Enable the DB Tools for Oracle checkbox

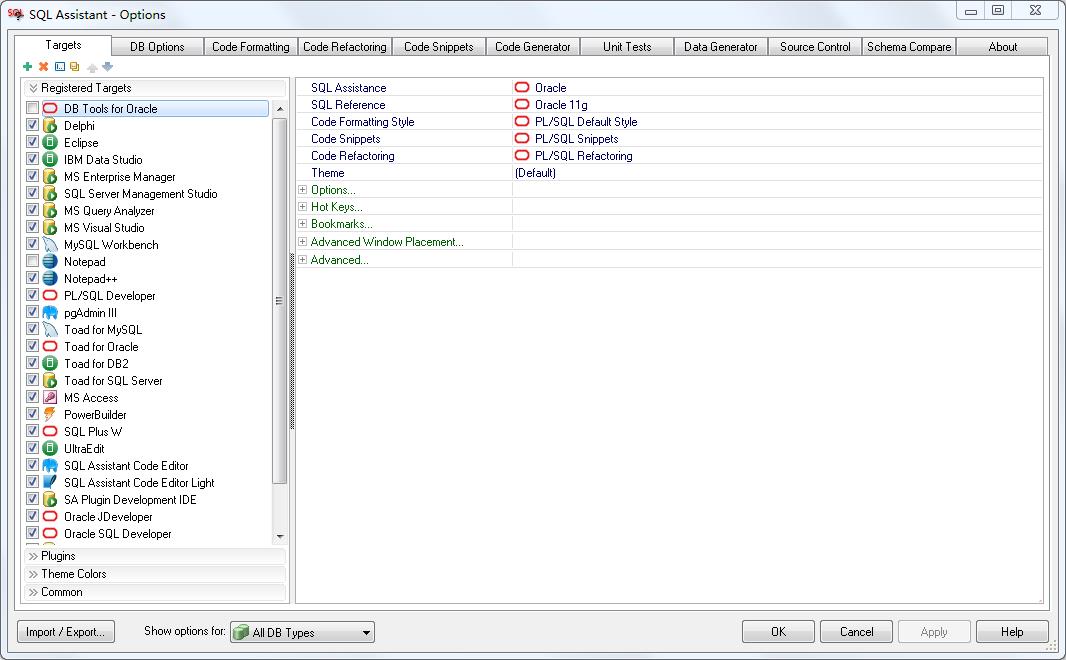(x=32, y=108)
